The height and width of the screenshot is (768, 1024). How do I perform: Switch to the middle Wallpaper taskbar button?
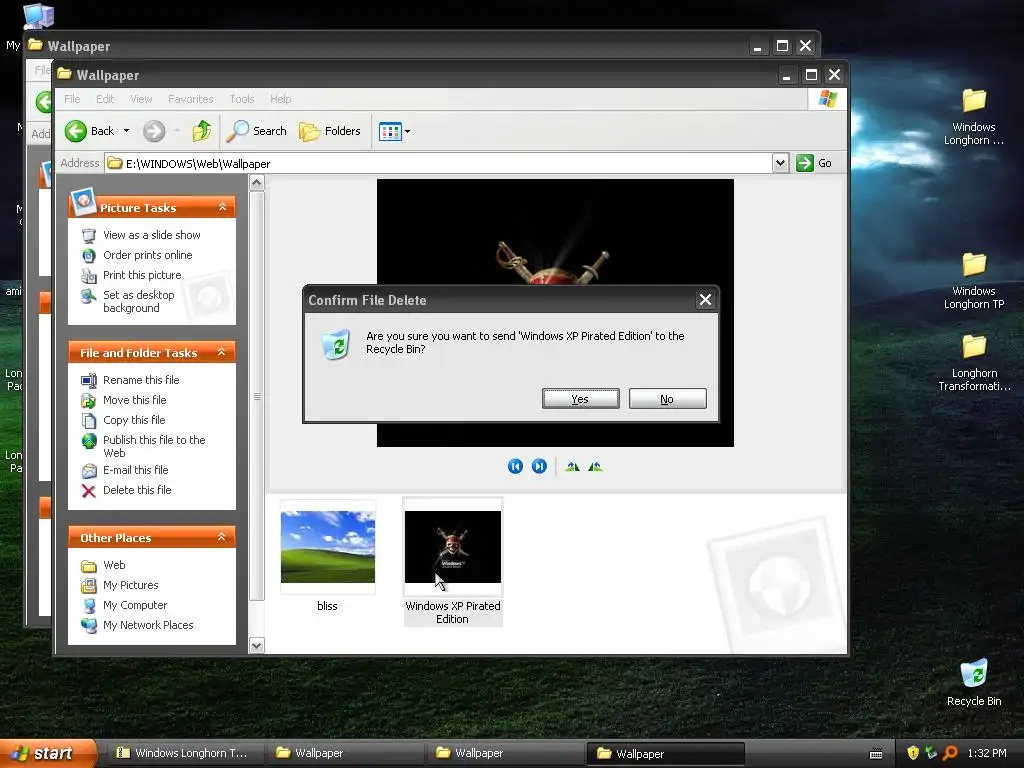pyautogui.click(x=505, y=753)
